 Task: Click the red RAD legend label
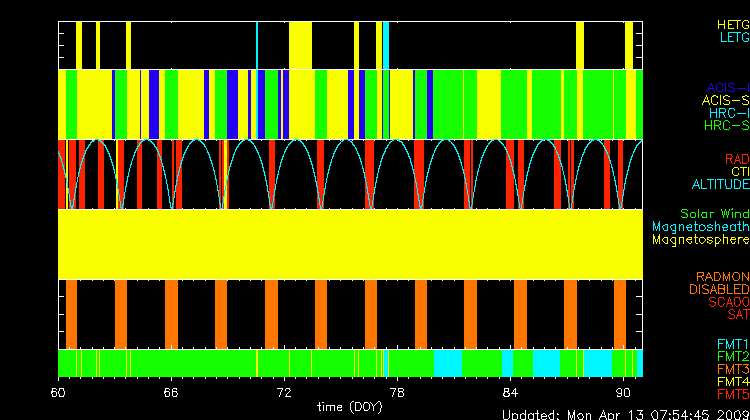(x=736, y=159)
